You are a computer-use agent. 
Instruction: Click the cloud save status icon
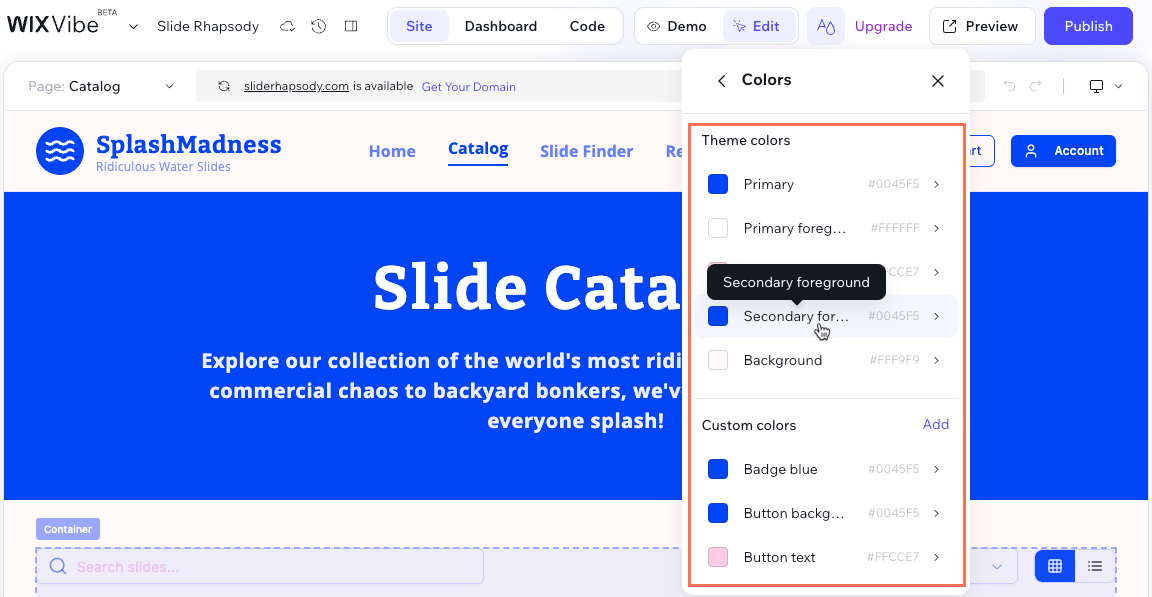pyautogui.click(x=287, y=27)
